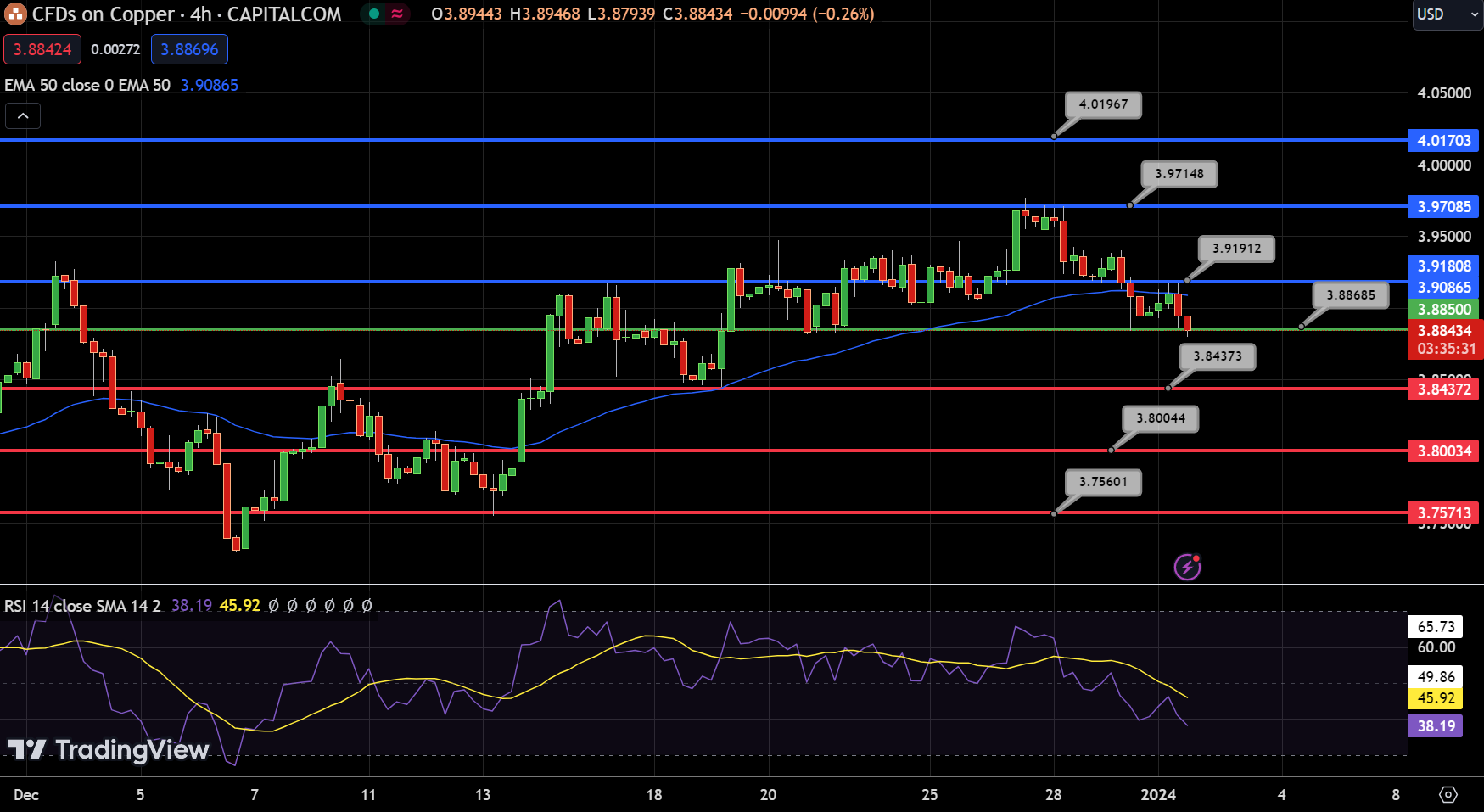Image resolution: width=1484 pixels, height=812 pixels.
Task: Click the yellow 45.92 RSI axis label
Action: pos(1436,698)
